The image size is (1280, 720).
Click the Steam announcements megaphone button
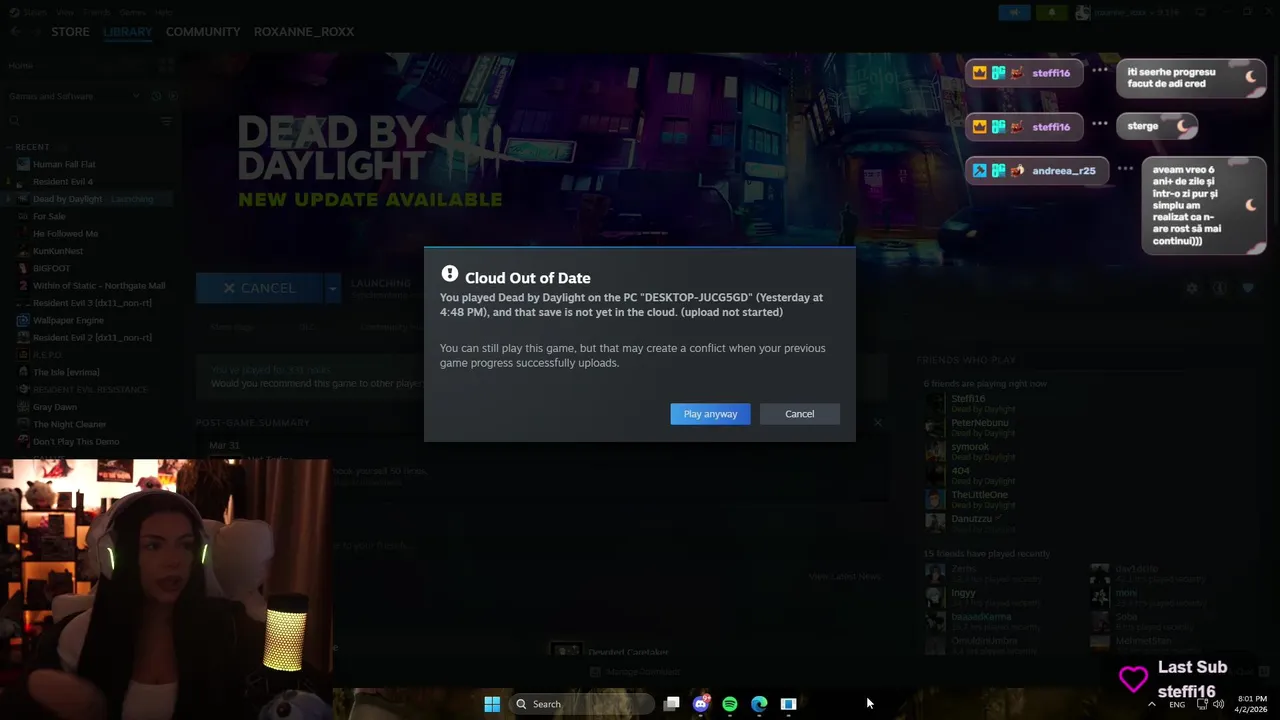point(1014,12)
